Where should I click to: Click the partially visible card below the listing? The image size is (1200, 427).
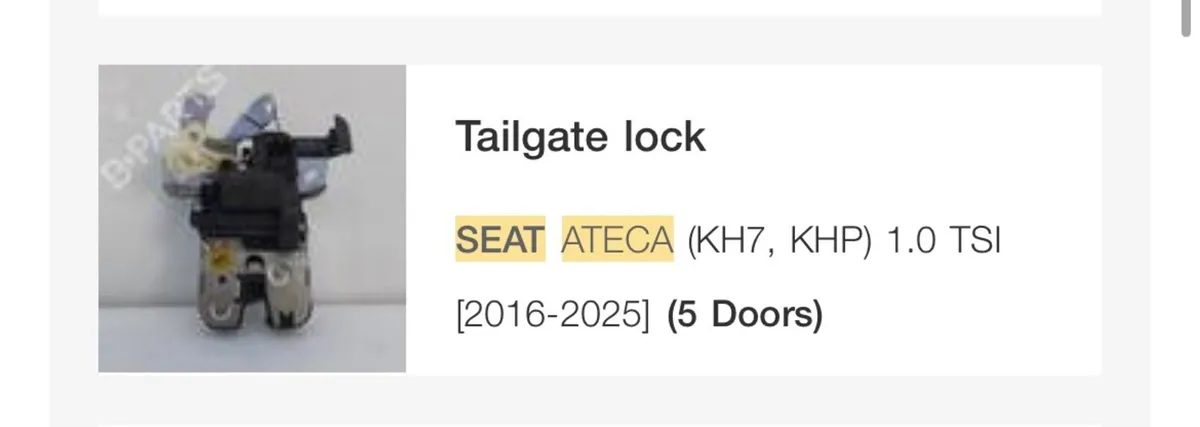tap(600, 424)
